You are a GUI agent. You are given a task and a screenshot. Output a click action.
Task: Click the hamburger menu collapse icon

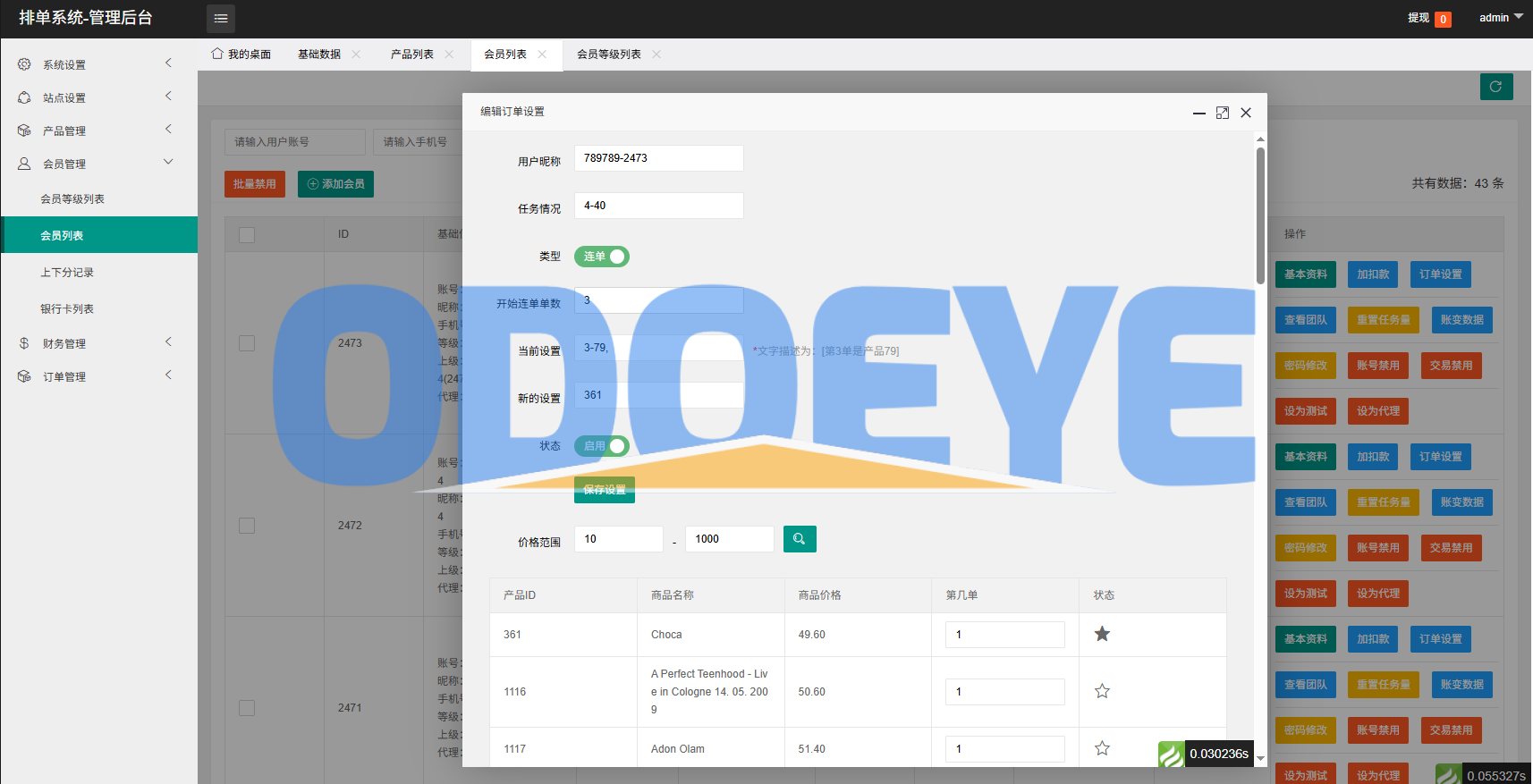click(x=221, y=18)
